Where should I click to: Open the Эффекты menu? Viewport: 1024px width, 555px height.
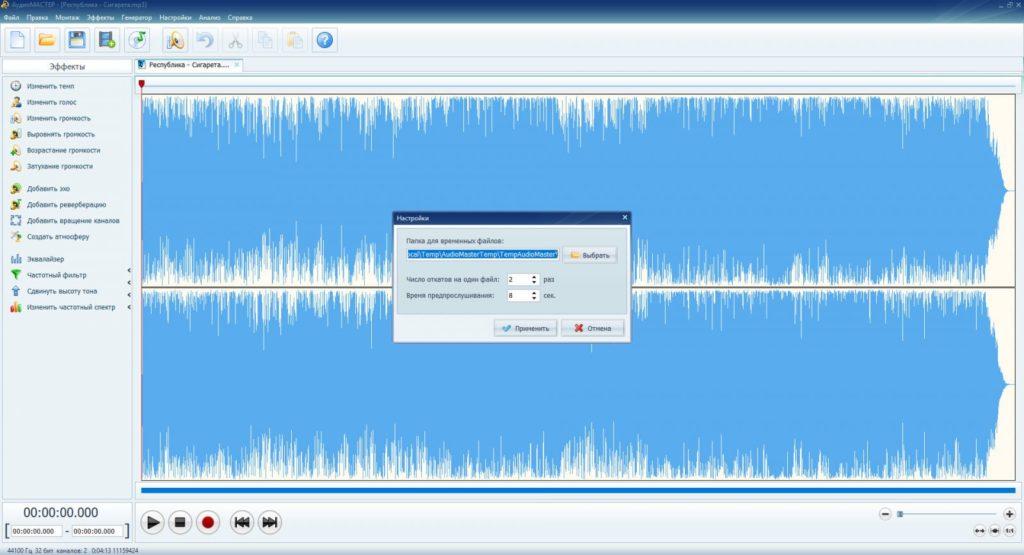point(100,18)
